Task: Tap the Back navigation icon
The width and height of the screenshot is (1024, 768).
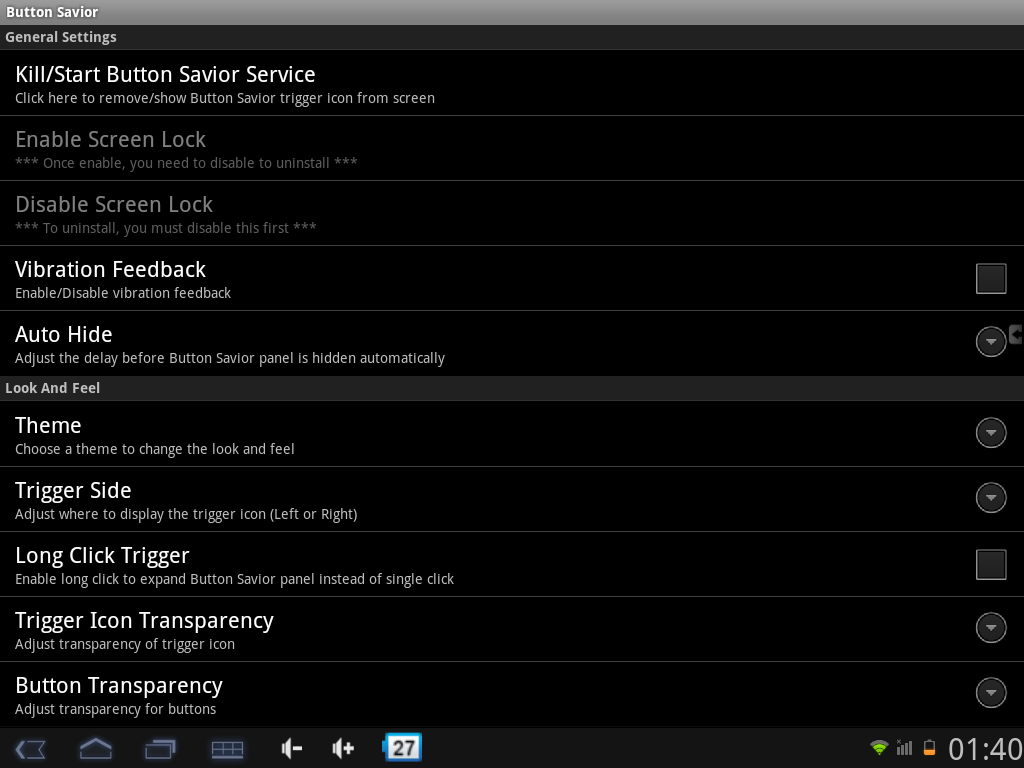Action: (x=30, y=748)
